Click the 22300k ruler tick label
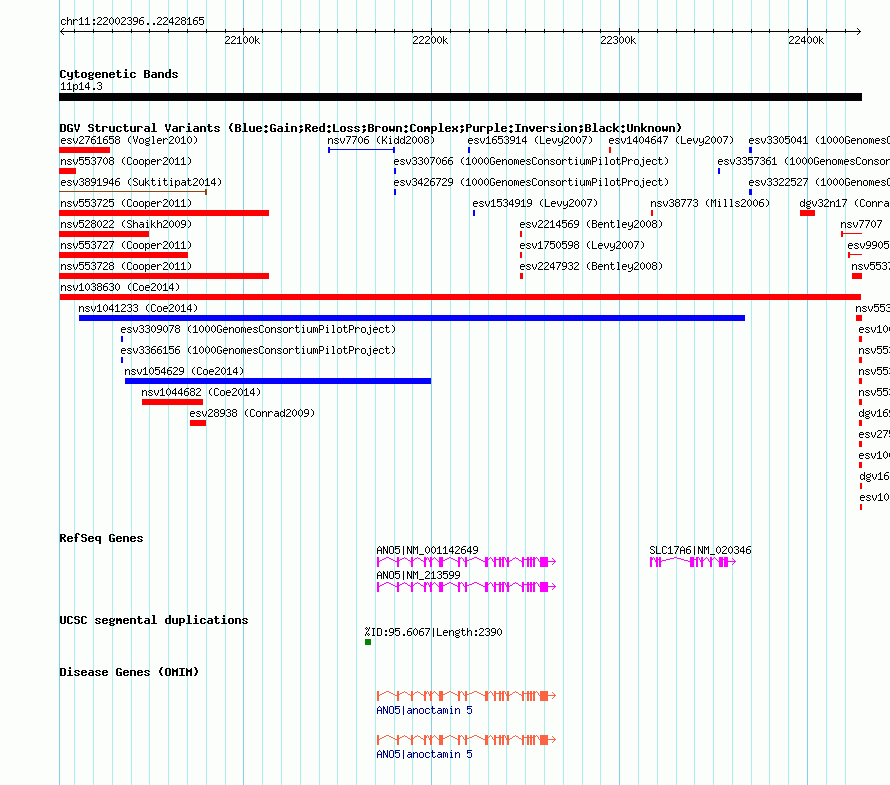 [618, 40]
